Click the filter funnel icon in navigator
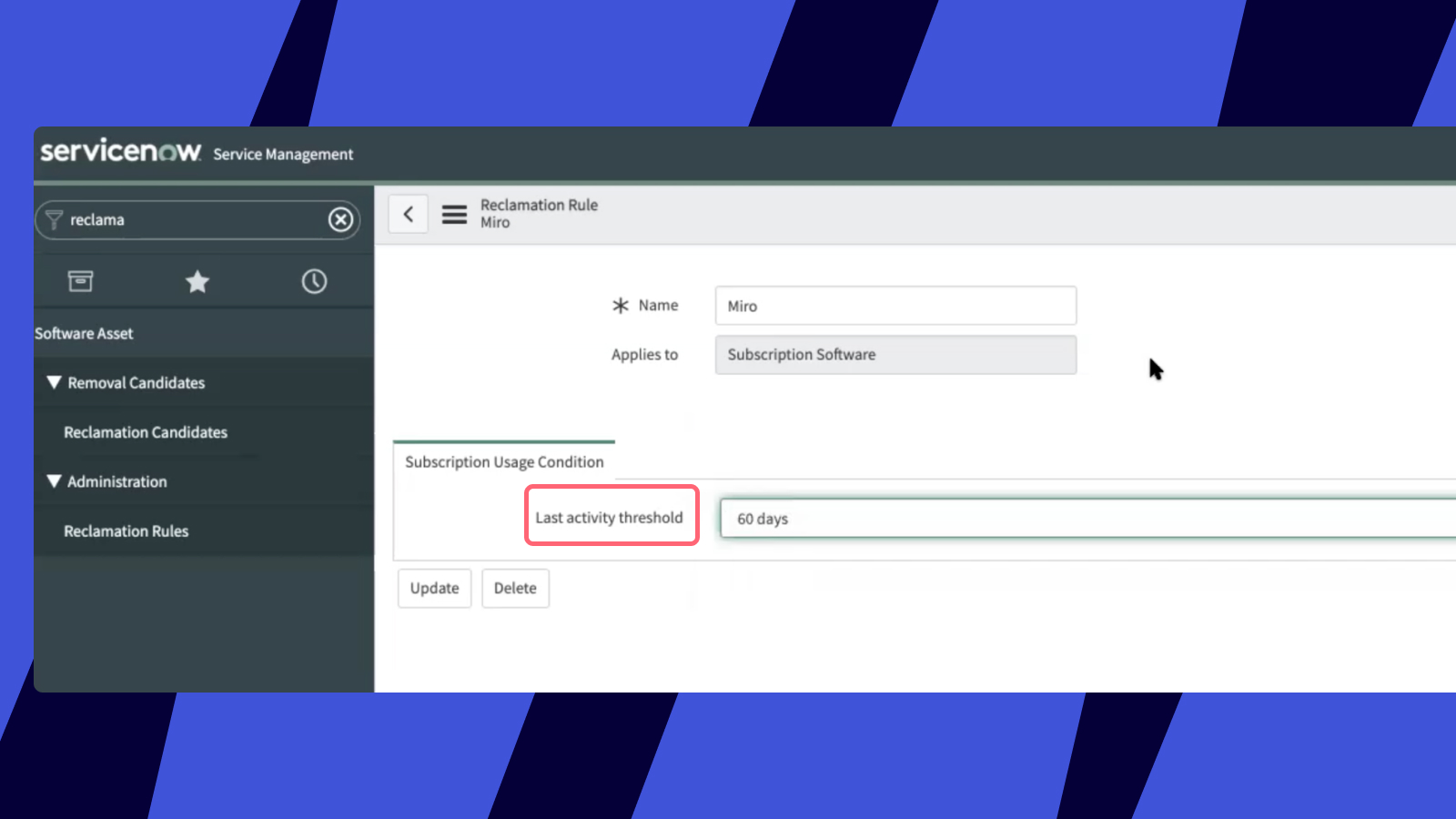Viewport: 1456px width, 819px height. pyautogui.click(x=54, y=219)
